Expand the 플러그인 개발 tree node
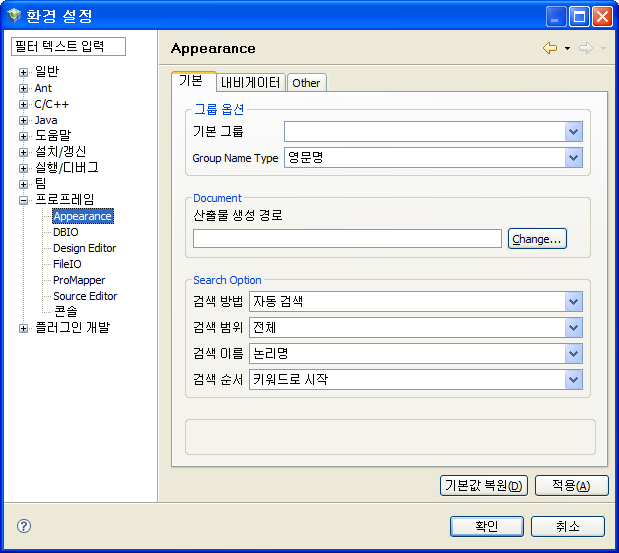 point(23,328)
